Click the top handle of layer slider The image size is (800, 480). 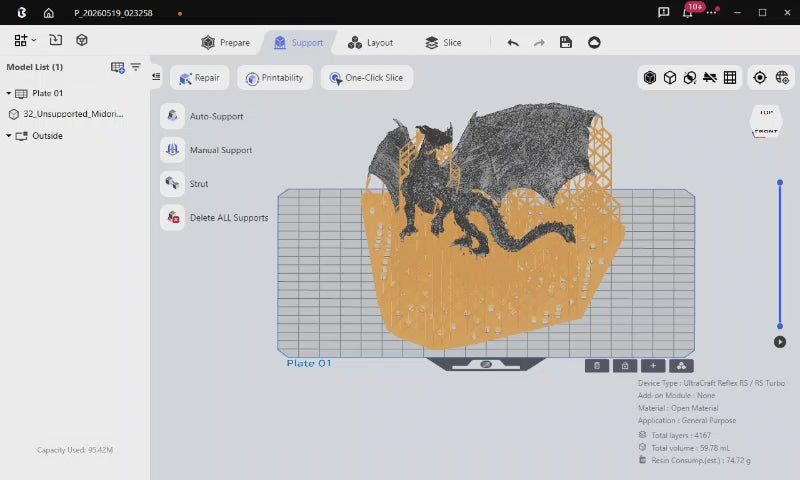coord(780,183)
